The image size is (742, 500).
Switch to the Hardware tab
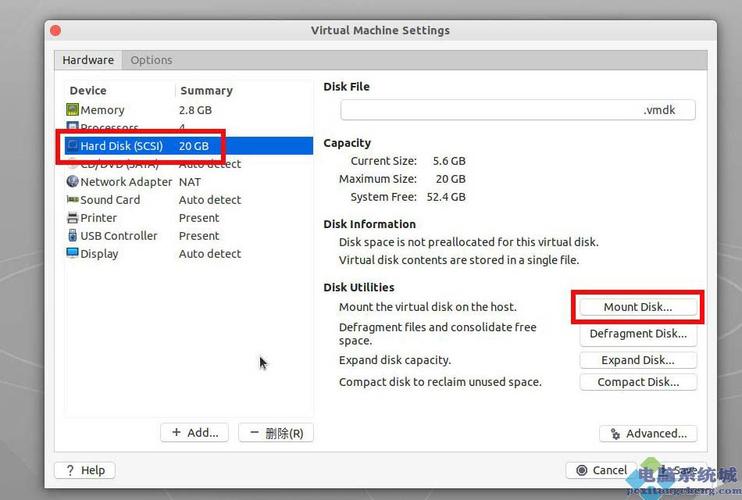tap(88, 60)
